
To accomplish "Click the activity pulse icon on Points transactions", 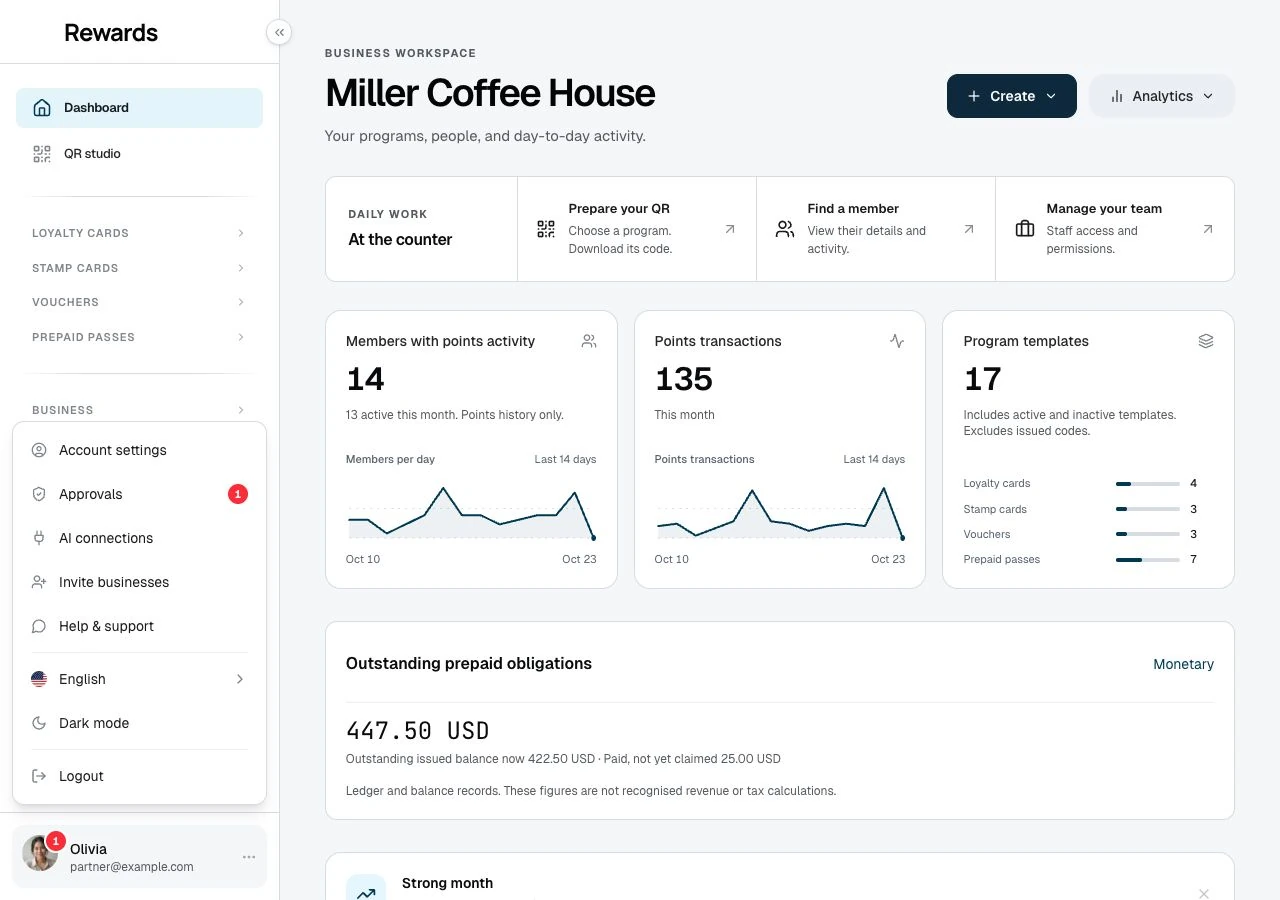I will tap(897, 341).
